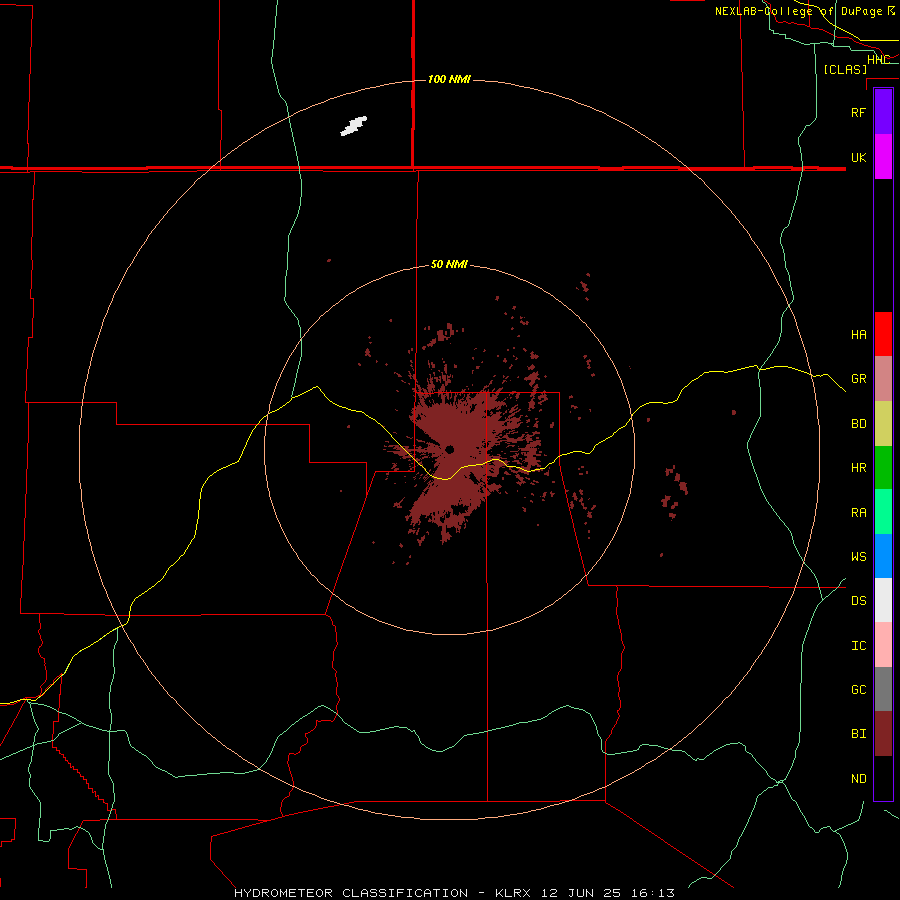Image resolution: width=900 pixels, height=900 pixels.
Task: Click the "ND" legend label
Action: [858, 778]
